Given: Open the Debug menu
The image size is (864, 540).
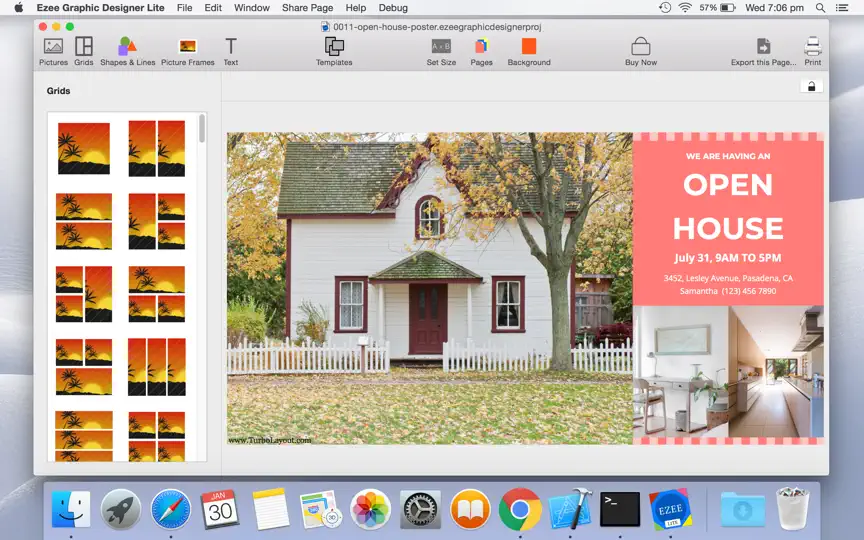Looking at the screenshot, I should pyautogui.click(x=393, y=8).
